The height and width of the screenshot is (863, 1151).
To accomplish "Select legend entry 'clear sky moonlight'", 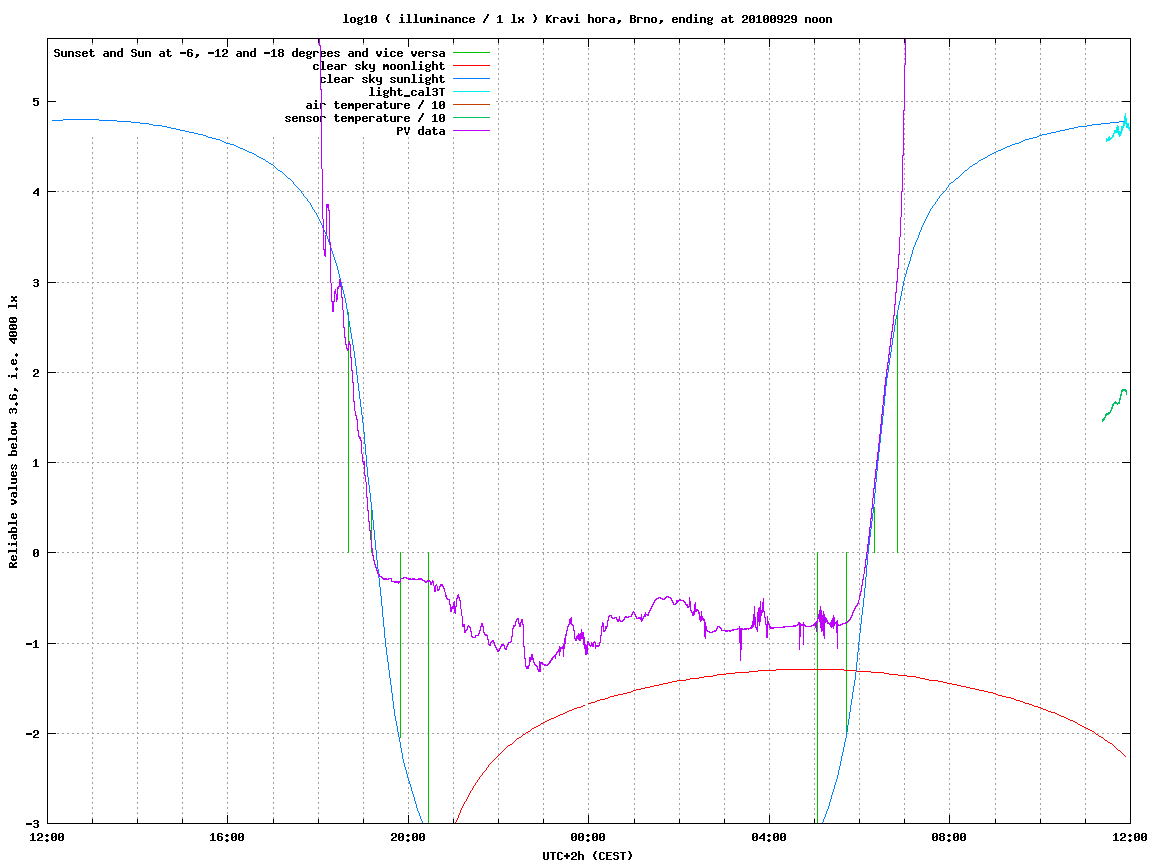I will click(x=379, y=66).
